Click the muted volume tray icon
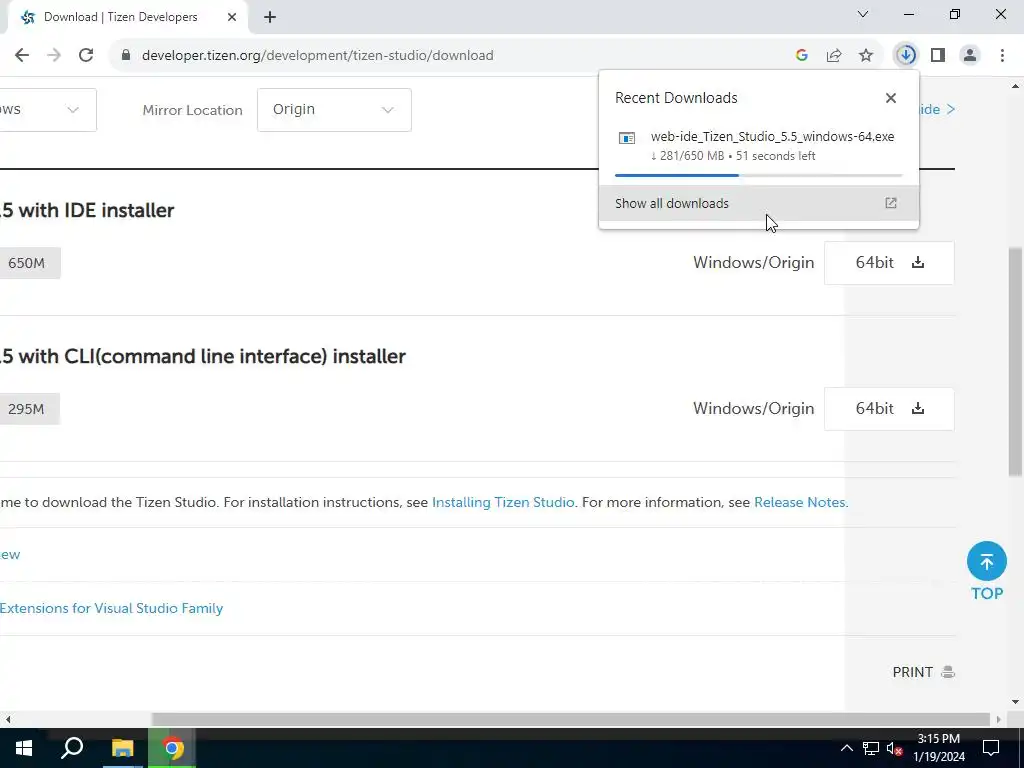 coord(895,748)
